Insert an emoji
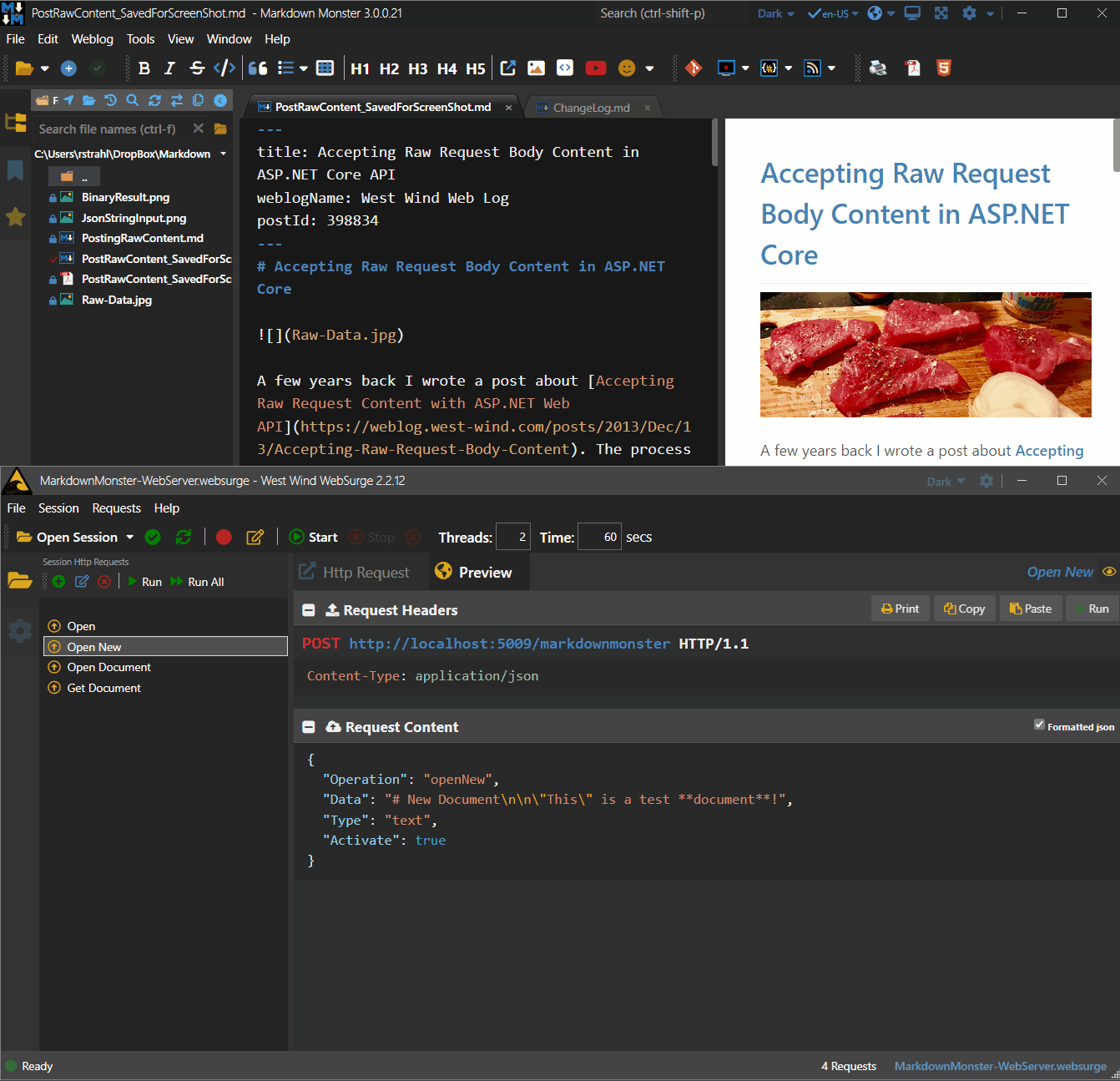 pyautogui.click(x=627, y=68)
